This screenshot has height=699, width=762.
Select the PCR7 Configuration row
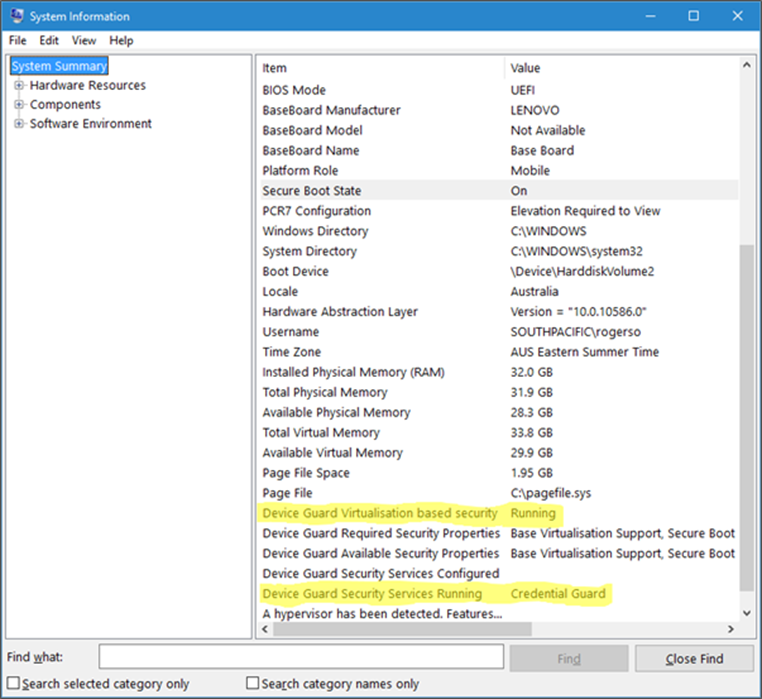click(x=499, y=211)
